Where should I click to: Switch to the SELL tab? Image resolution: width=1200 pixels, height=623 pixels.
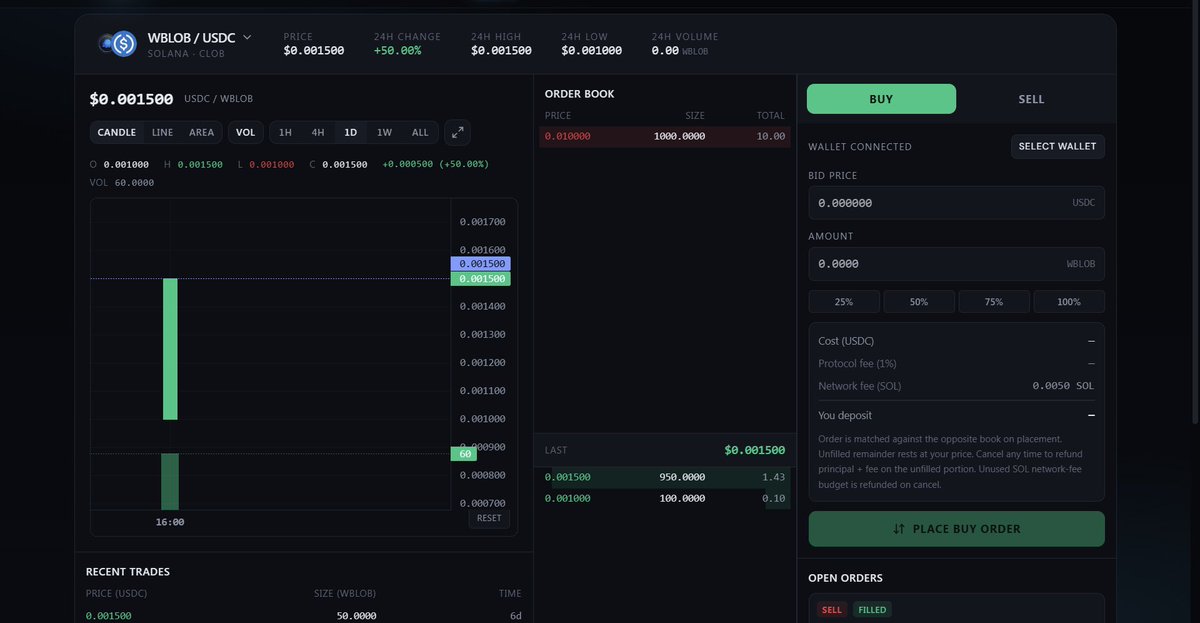(x=1031, y=99)
